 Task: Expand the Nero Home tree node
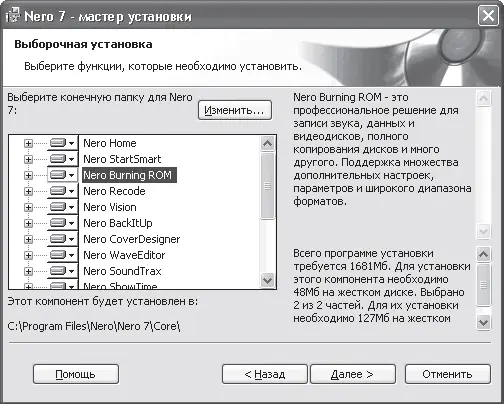pyautogui.click(x=28, y=143)
